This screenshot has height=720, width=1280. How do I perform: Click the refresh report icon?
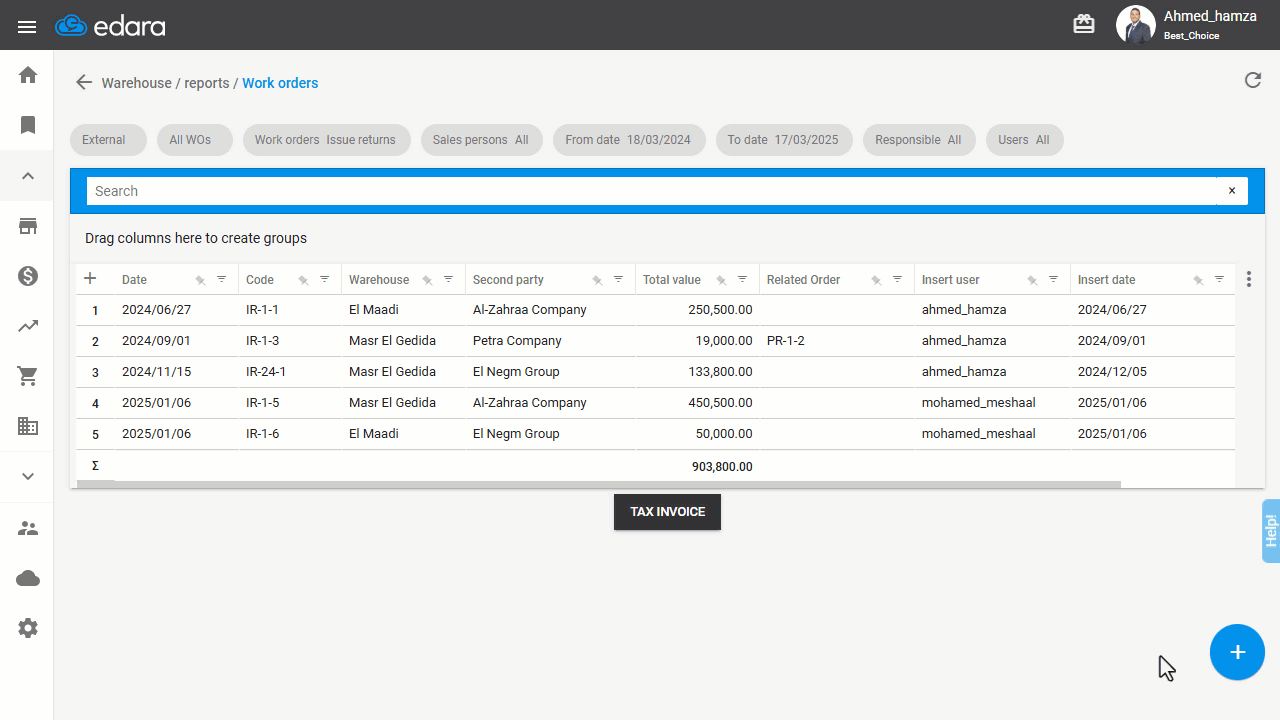[1253, 80]
